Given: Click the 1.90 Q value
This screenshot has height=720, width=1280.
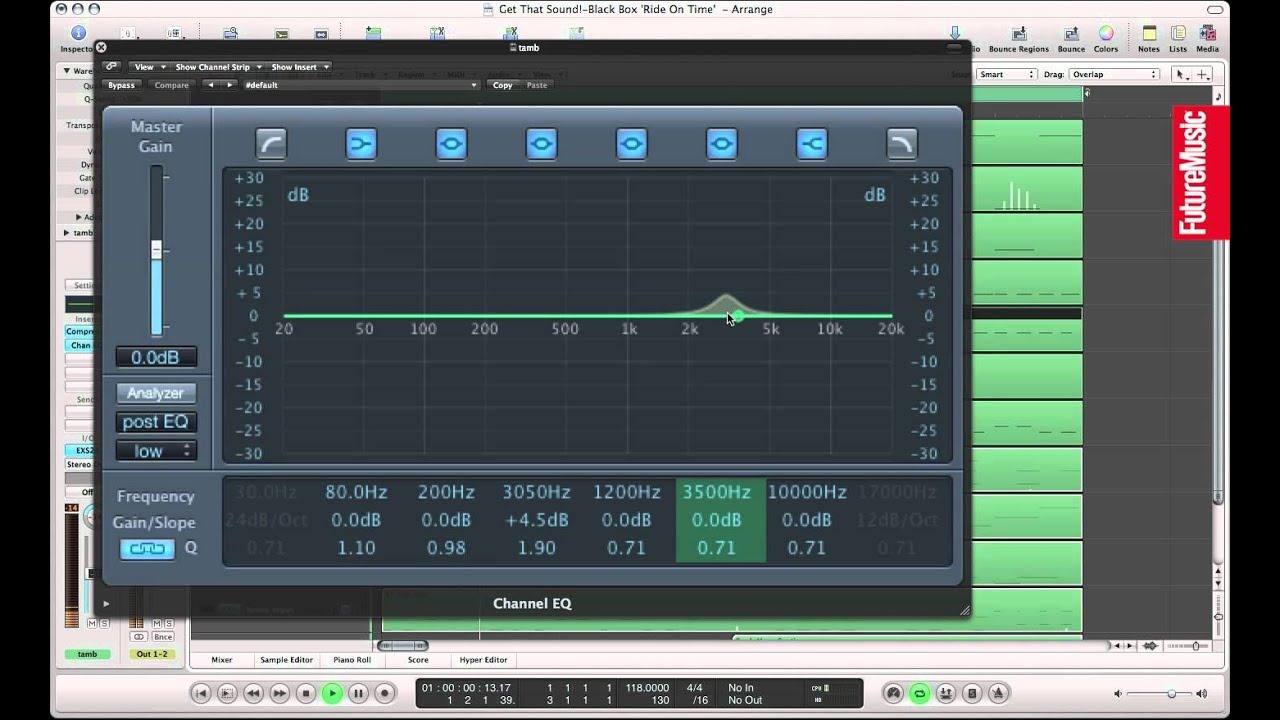Looking at the screenshot, I should click(x=537, y=548).
